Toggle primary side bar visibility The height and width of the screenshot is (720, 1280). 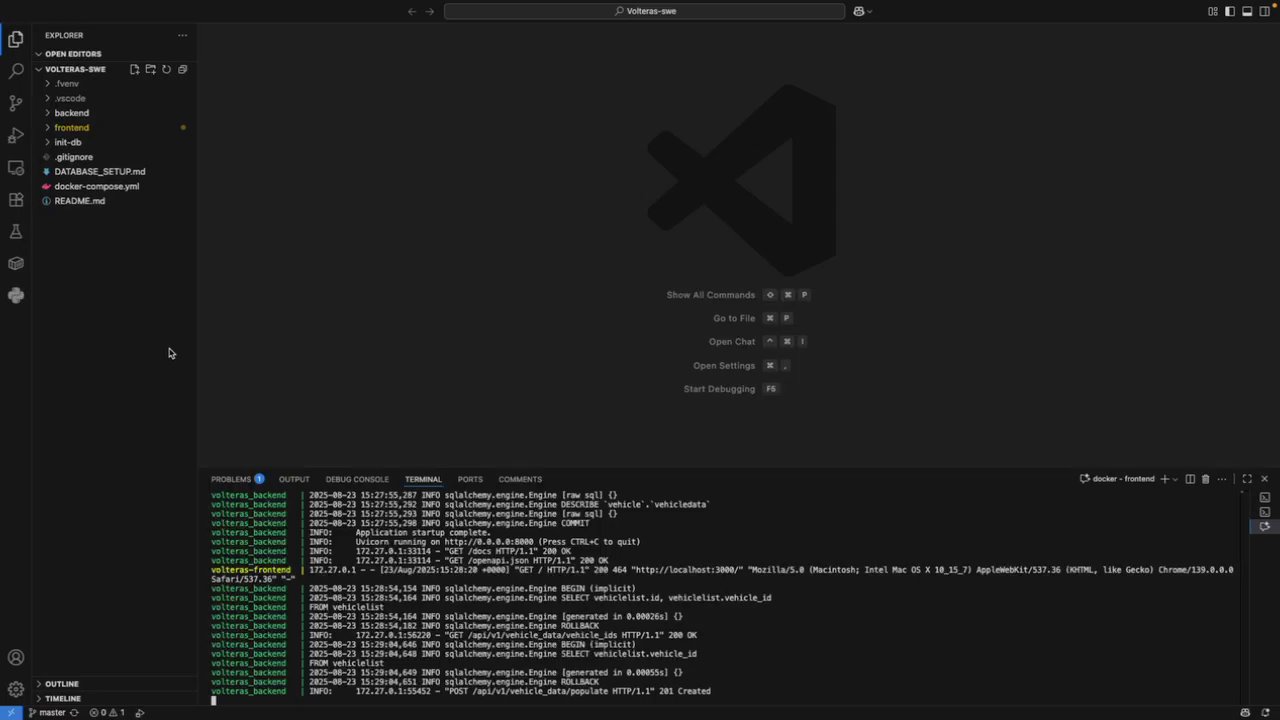coord(1230,11)
